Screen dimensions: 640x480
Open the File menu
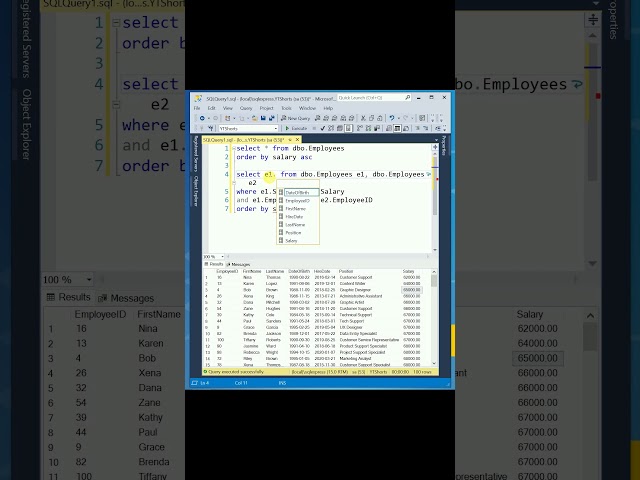[x=197, y=108]
